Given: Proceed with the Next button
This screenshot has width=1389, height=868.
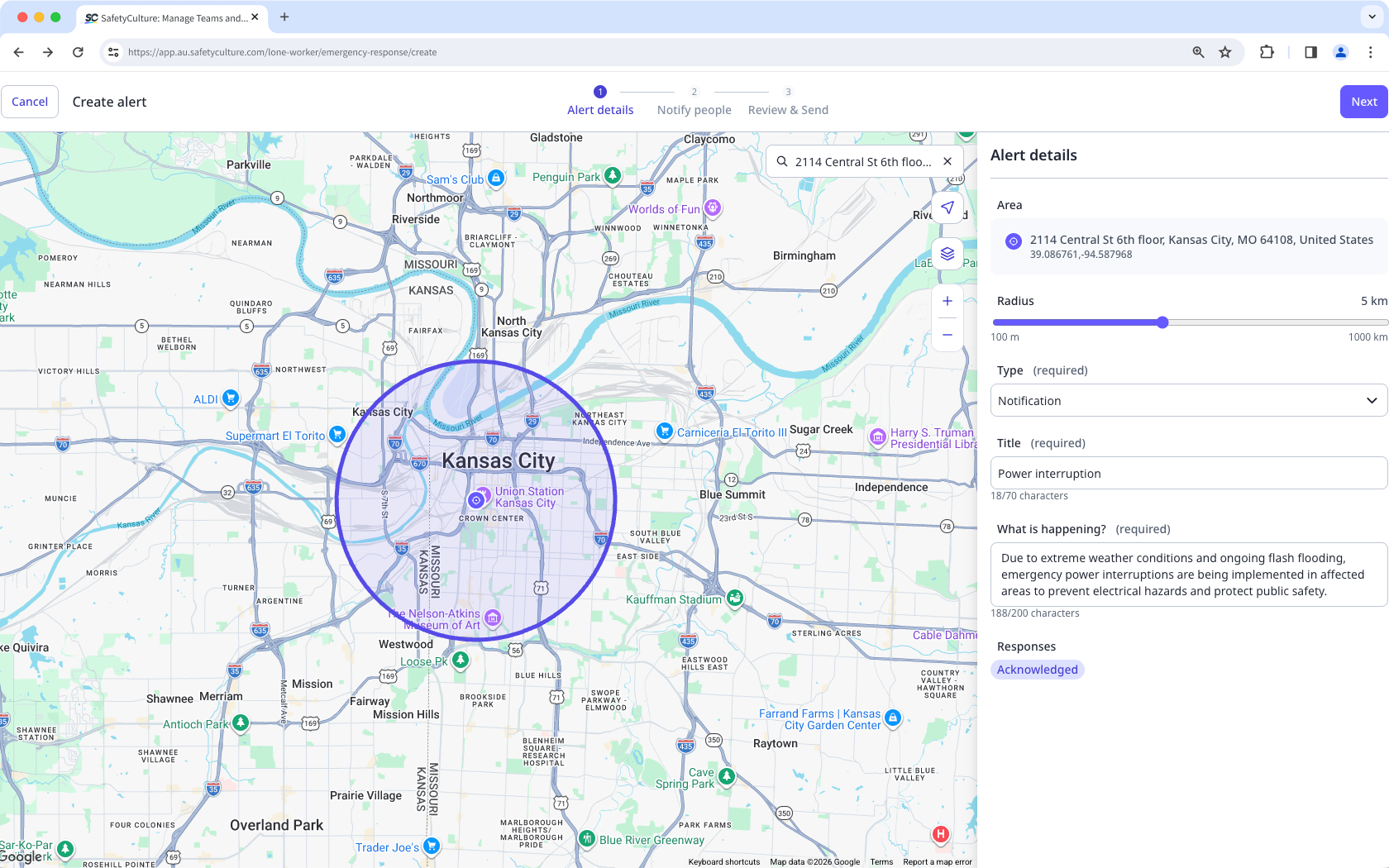Looking at the screenshot, I should point(1363,102).
